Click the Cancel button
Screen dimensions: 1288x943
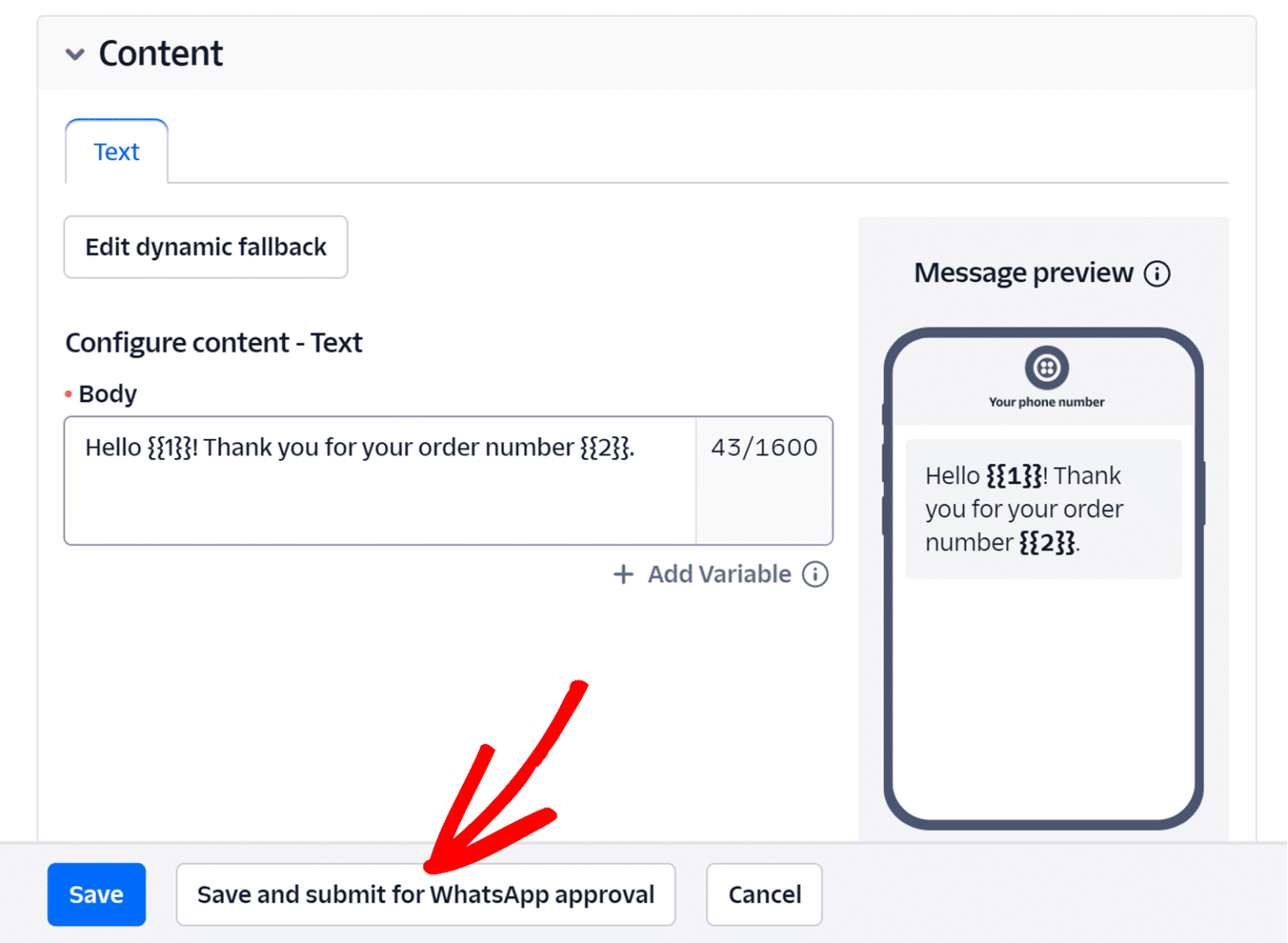pos(763,894)
